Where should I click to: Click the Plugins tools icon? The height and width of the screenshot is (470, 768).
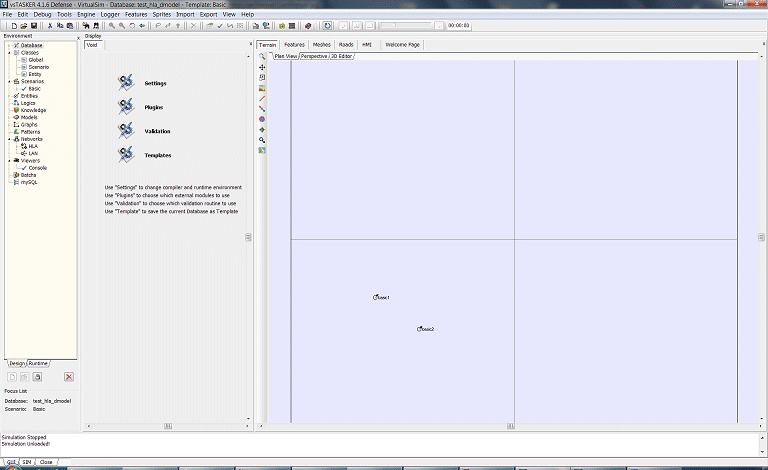pyautogui.click(x=126, y=107)
